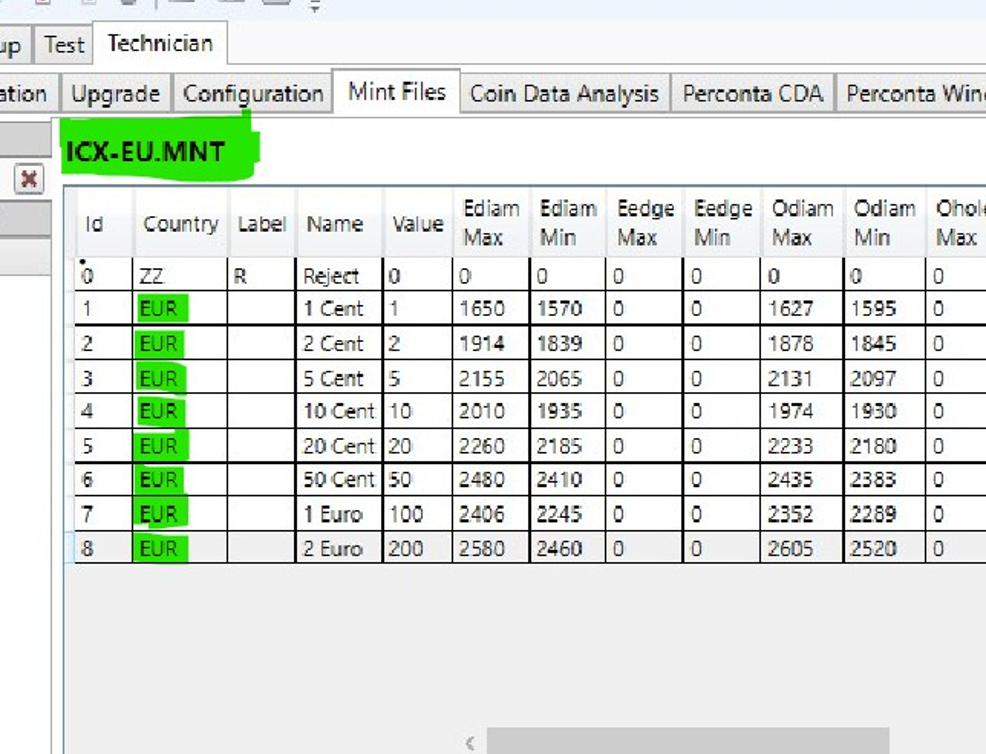Select the 5 Cent name cell
The height and width of the screenshot is (754, 986).
[x=338, y=378]
